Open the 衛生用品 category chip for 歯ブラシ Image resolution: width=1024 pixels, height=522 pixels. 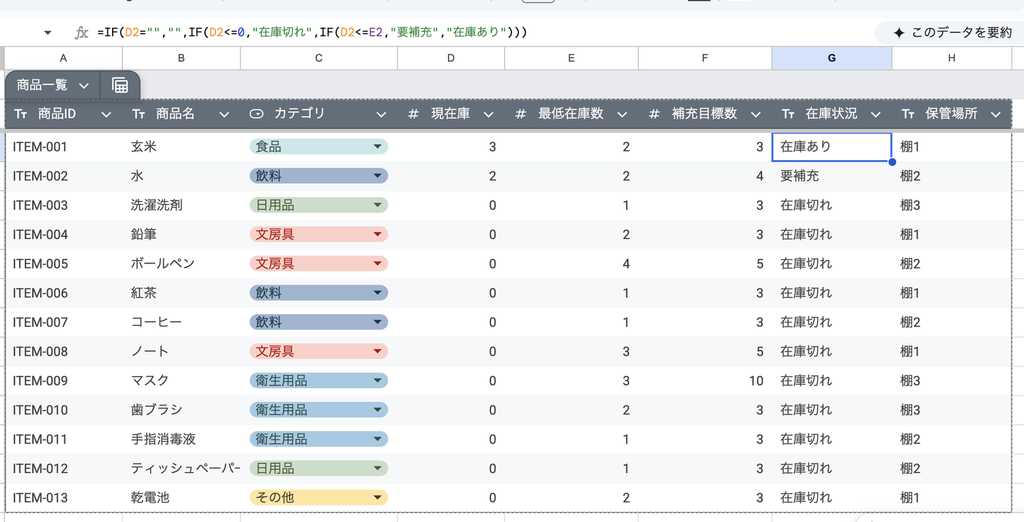coord(319,410)
